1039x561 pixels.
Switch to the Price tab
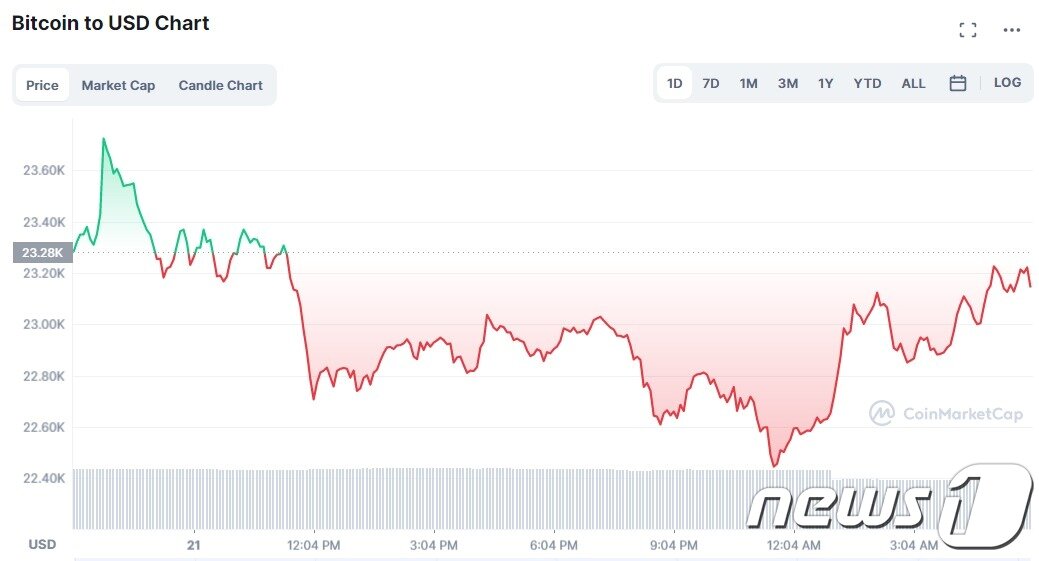[42, 85]
